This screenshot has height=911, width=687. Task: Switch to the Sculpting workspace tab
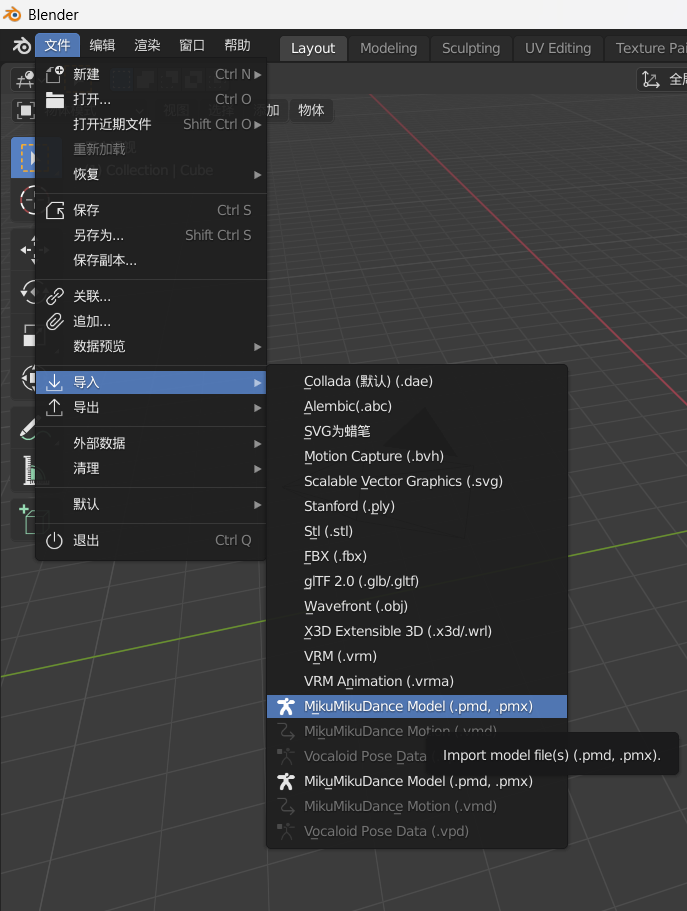(x=471, y=48)
